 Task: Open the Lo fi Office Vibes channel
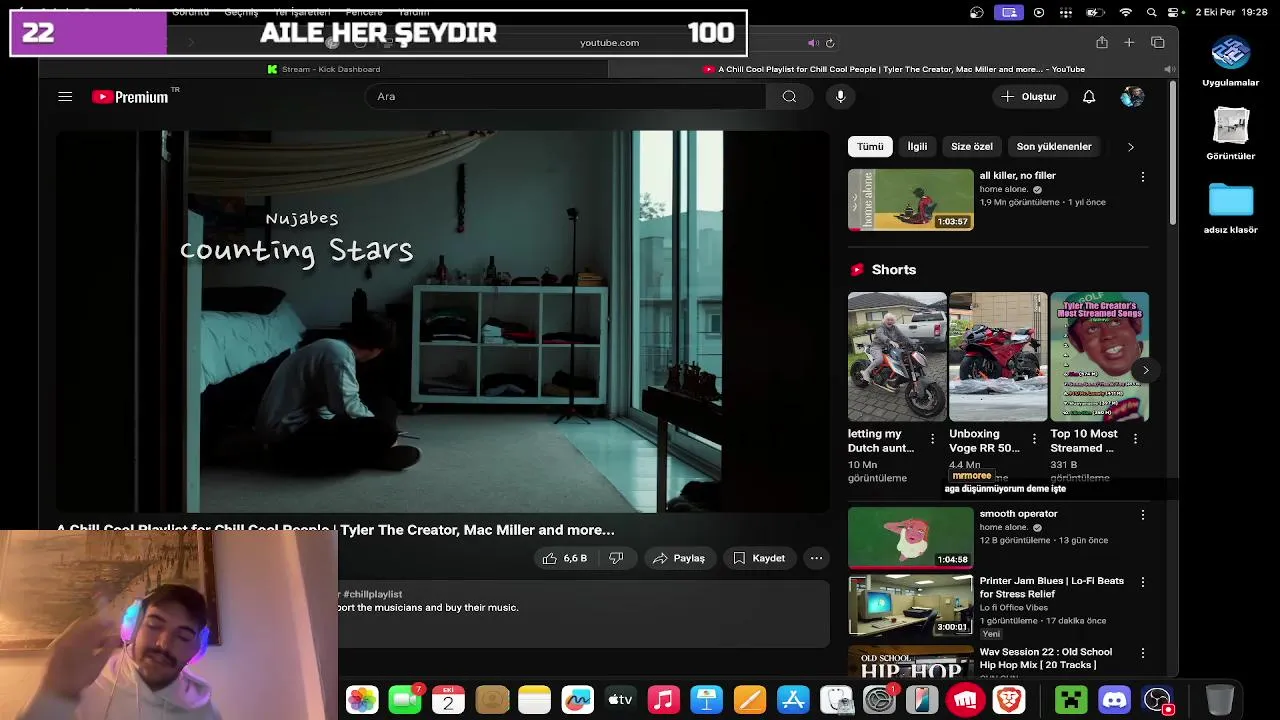1014,607
